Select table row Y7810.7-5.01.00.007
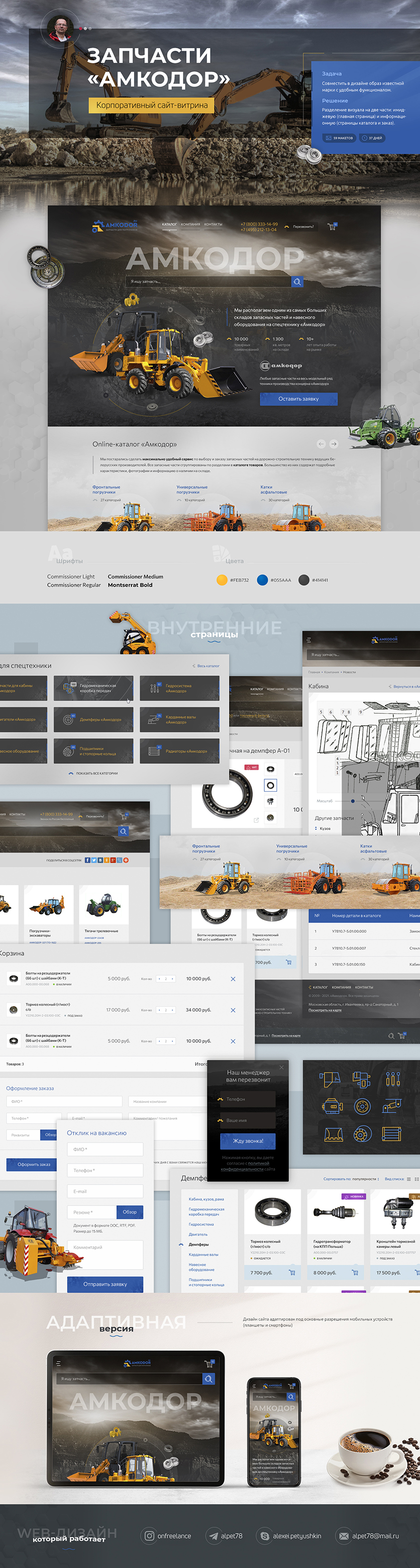Image resolution: width=420 pixels, height=1568 pixels. [x=364, y=948]
